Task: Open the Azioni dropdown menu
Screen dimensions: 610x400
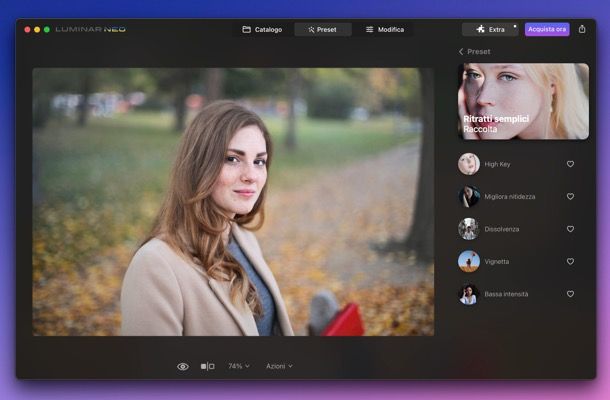Action: pyautogui.click(x=279, y=366)
